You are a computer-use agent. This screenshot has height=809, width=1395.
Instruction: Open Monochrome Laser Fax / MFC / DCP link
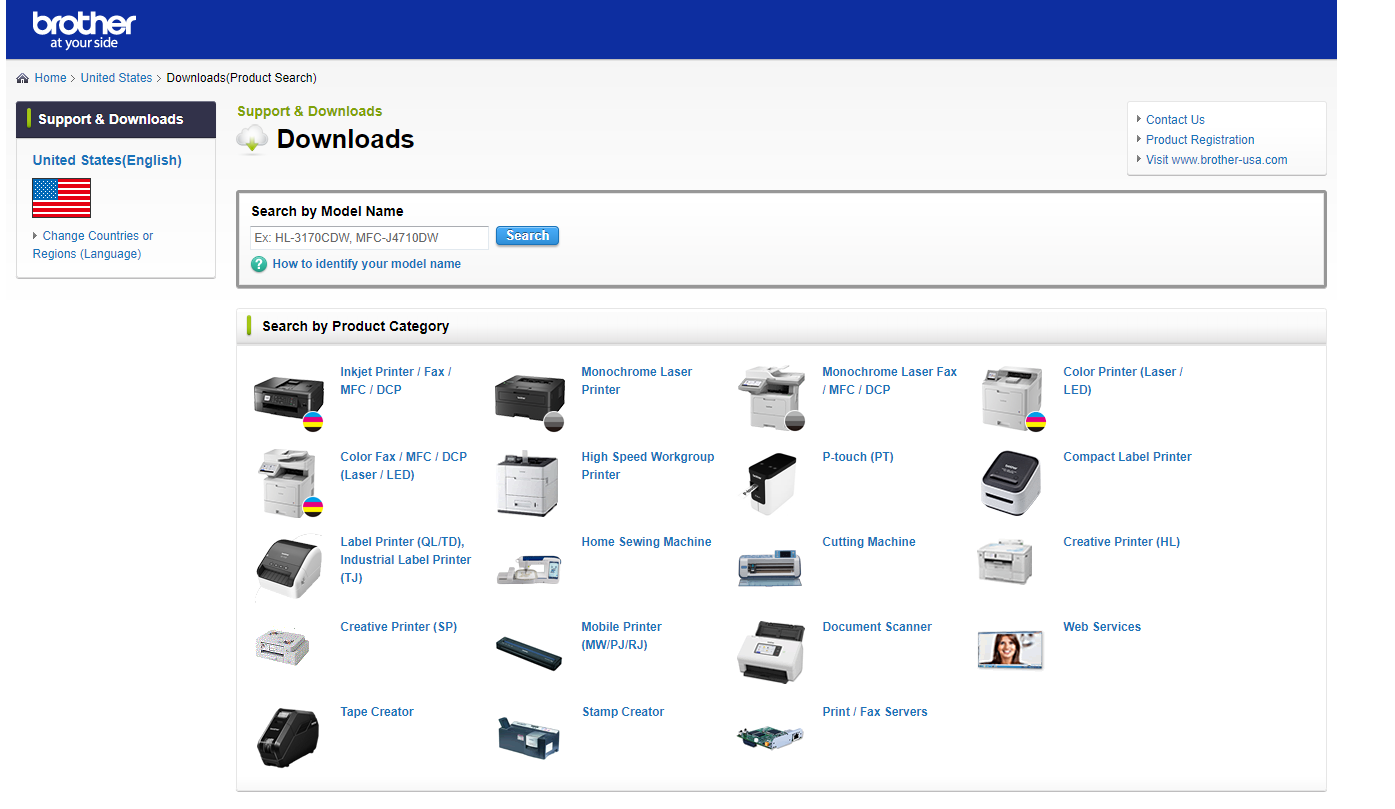890,381
